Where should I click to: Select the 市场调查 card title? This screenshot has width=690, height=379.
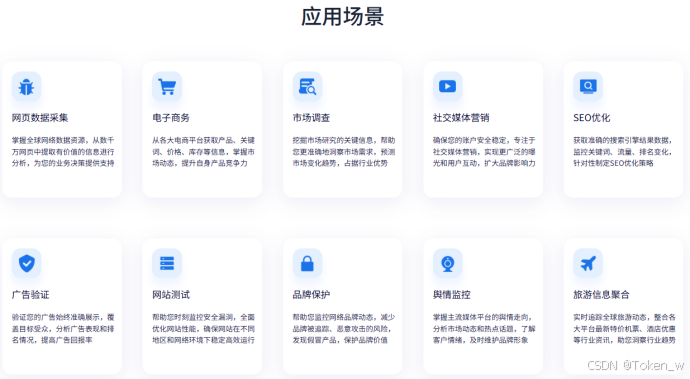tap(311, 118)
